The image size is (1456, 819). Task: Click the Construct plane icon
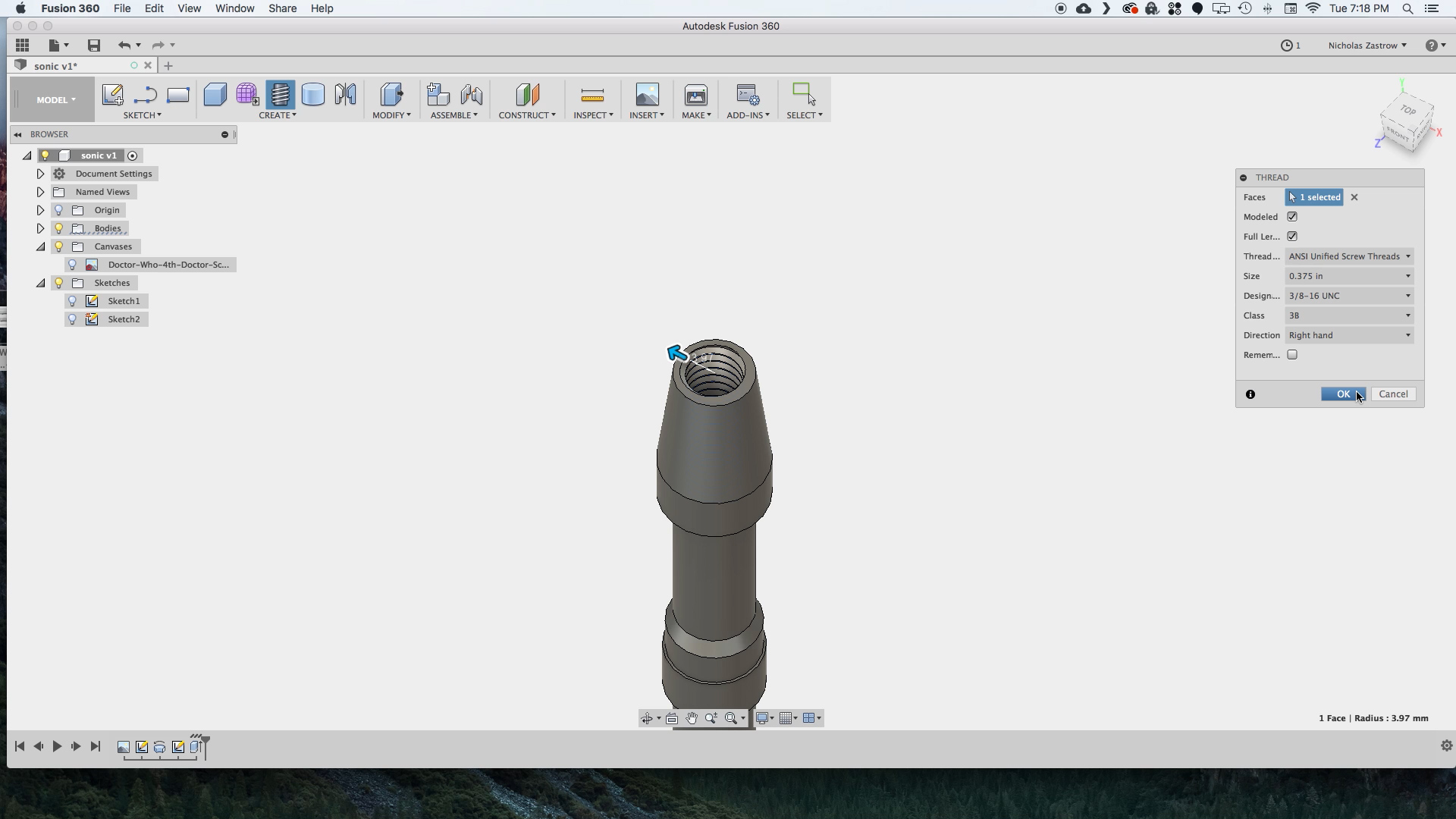point(527,95)
